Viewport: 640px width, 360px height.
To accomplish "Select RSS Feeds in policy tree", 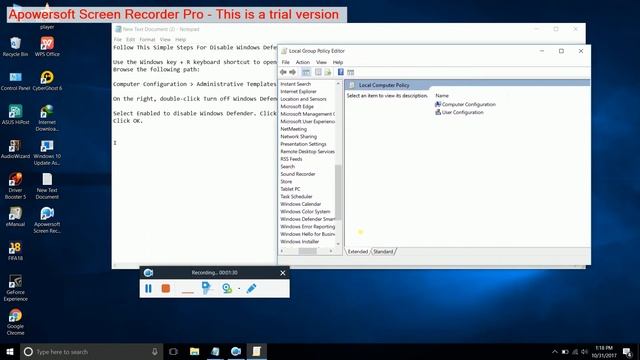I will (291, 159).
